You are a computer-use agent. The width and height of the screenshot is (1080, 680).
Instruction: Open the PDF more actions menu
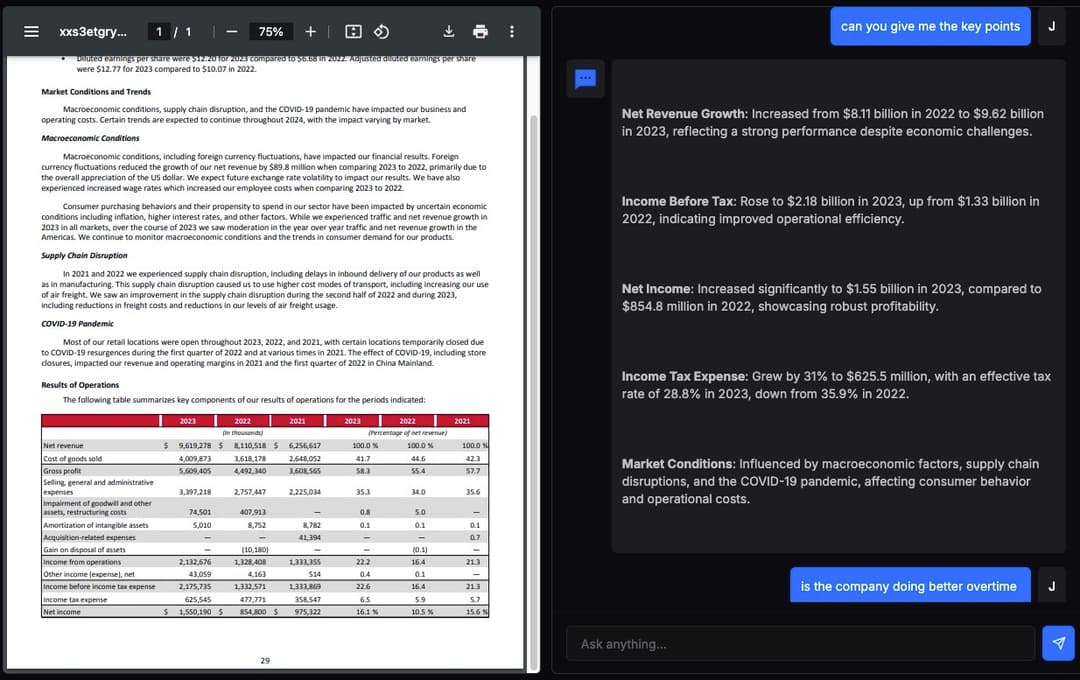[512, 31]
